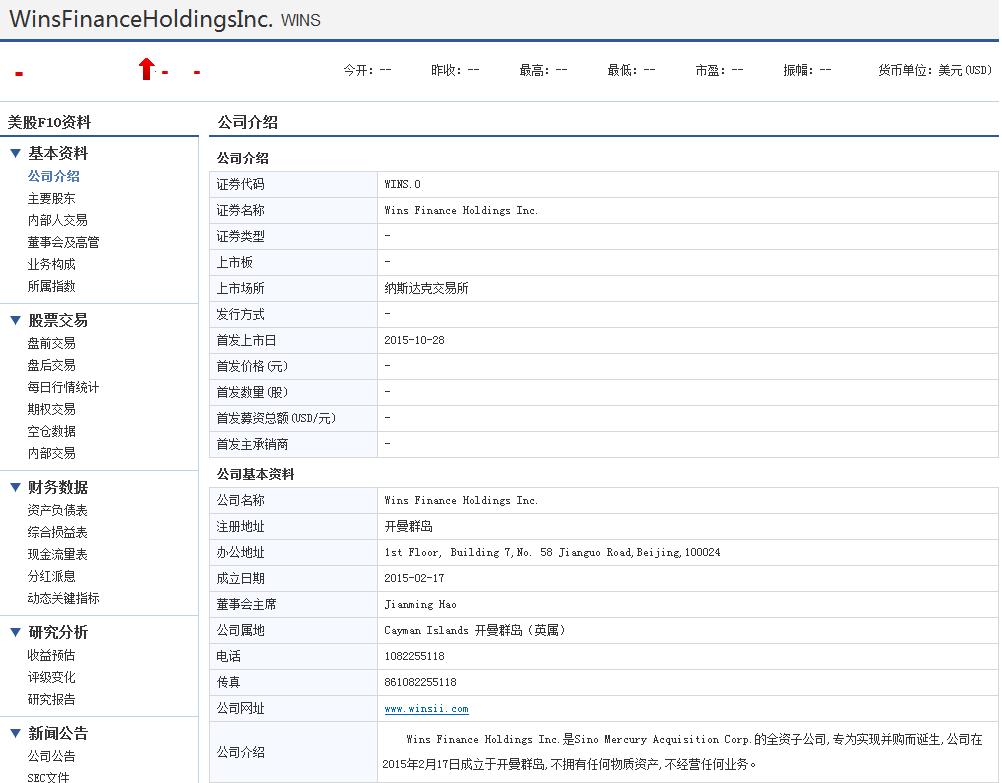Click the 振幅 quote field
This screenshot has height=783, width=1002.
[x=808, y=70]
